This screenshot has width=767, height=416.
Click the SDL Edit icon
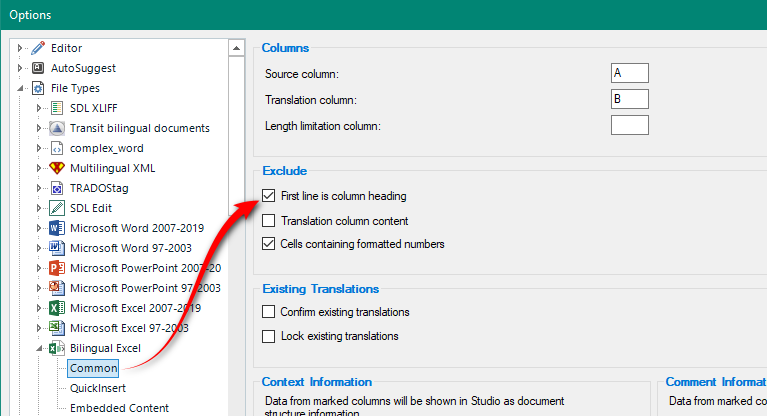tap(57, 208)
